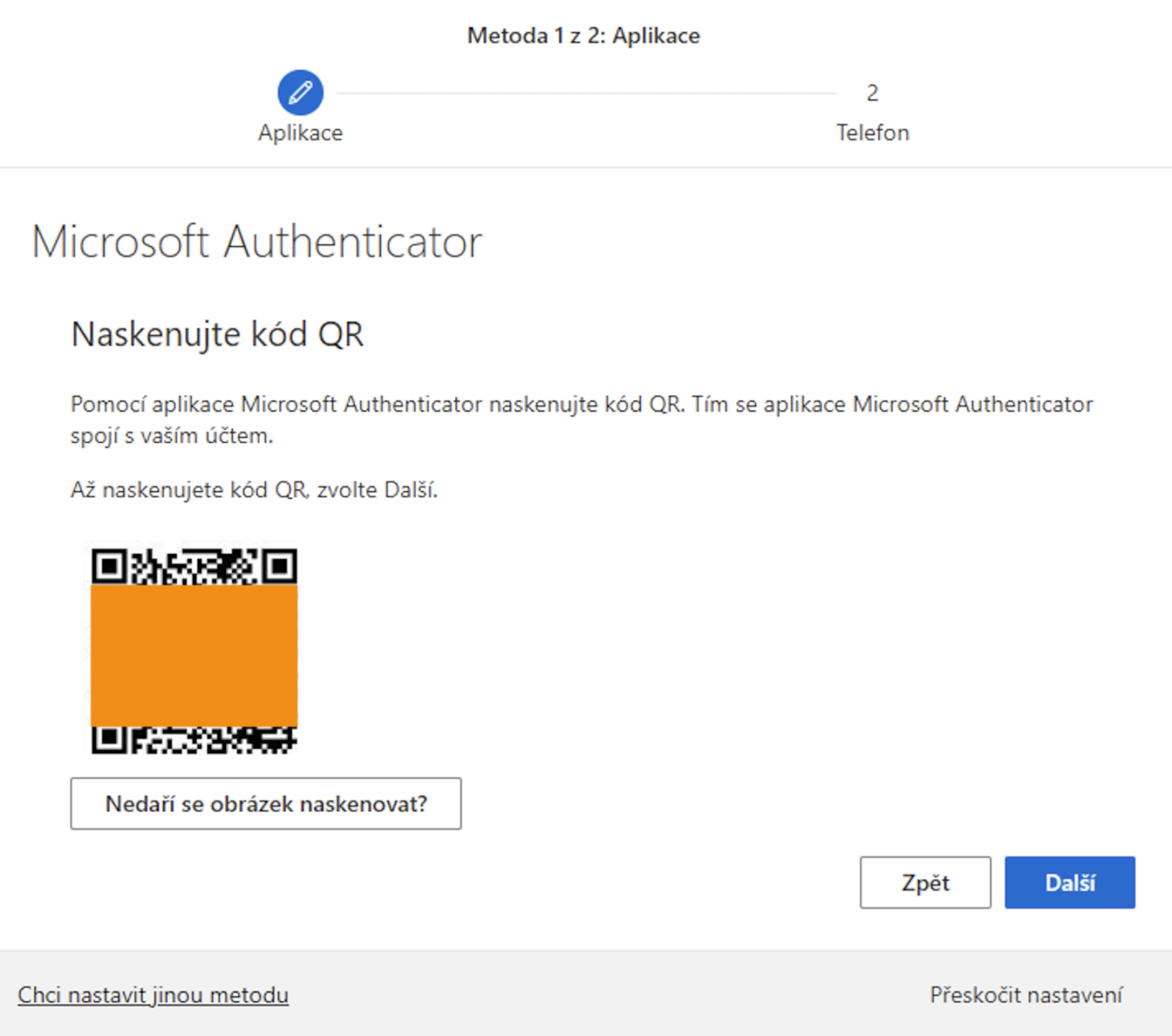Select the Aplikace step label
The image size is (1172, 1036).
(x=300, y=133)
